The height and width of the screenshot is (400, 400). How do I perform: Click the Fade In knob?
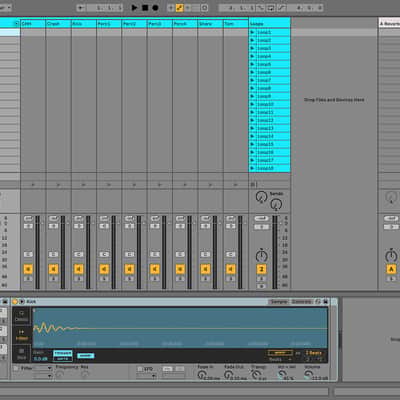click(202, 375)
